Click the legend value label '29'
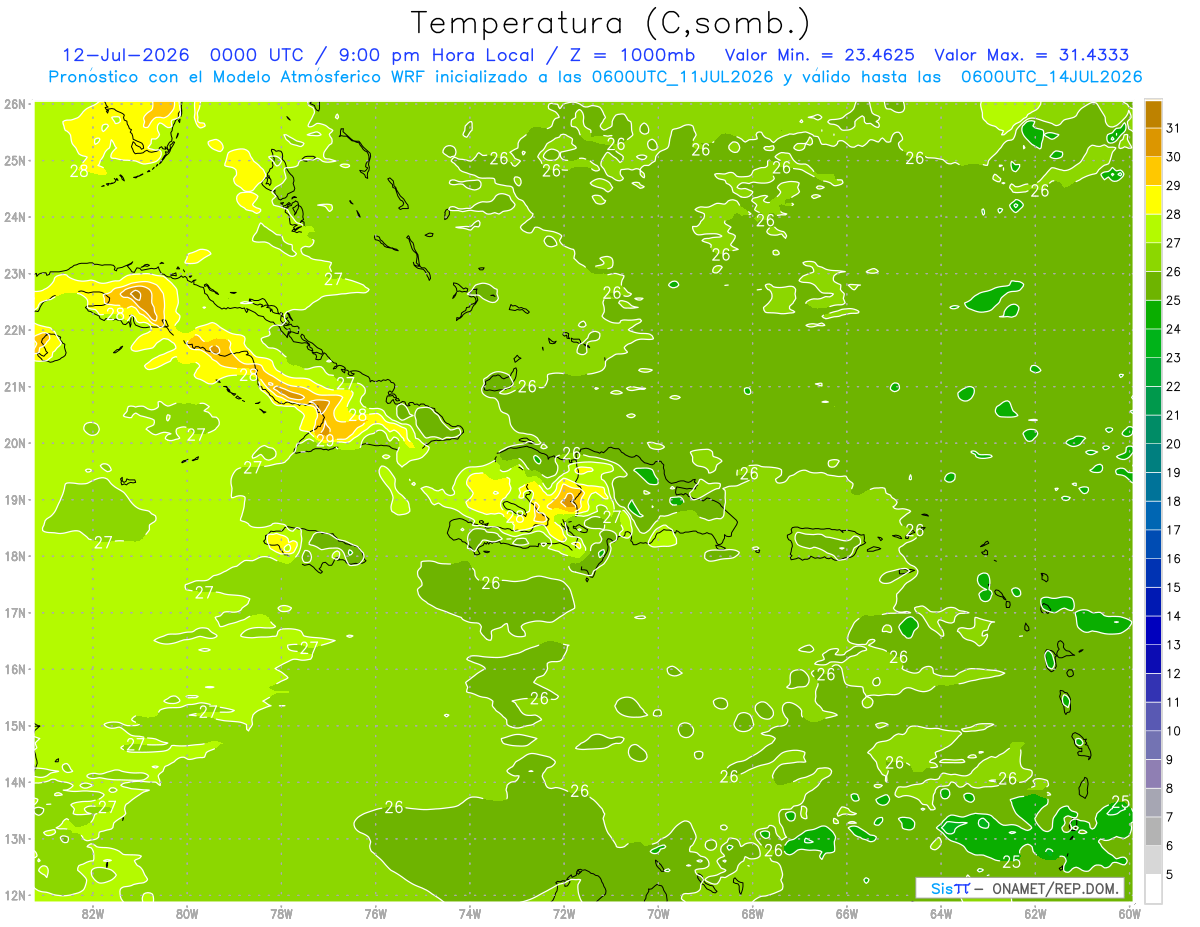 coord(1174,185)
